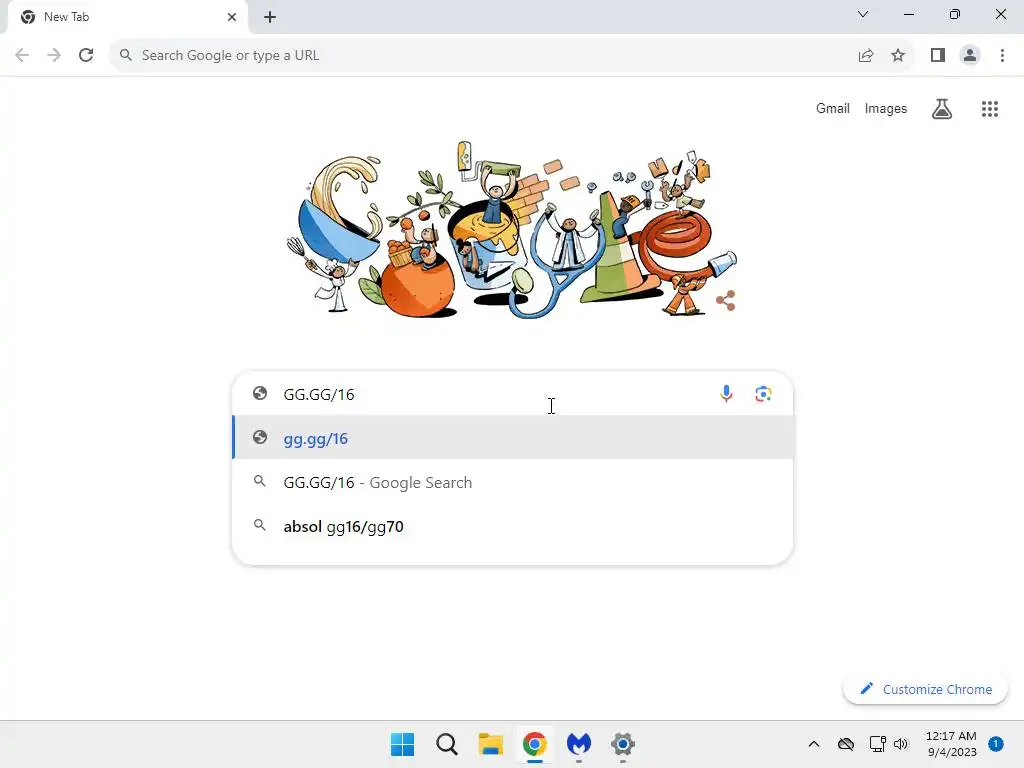This screenshot has height=768, width=1024.
Task: Open volume control tray icon
Action: pos(901,744)
